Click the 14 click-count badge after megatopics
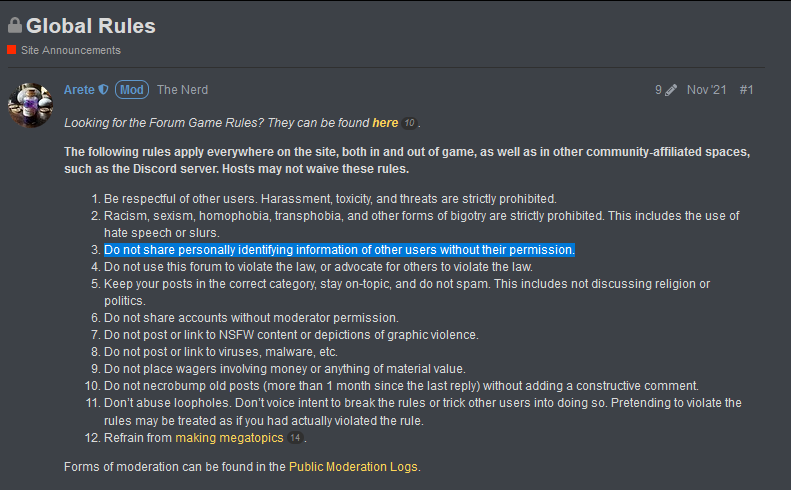 point(295,438)
